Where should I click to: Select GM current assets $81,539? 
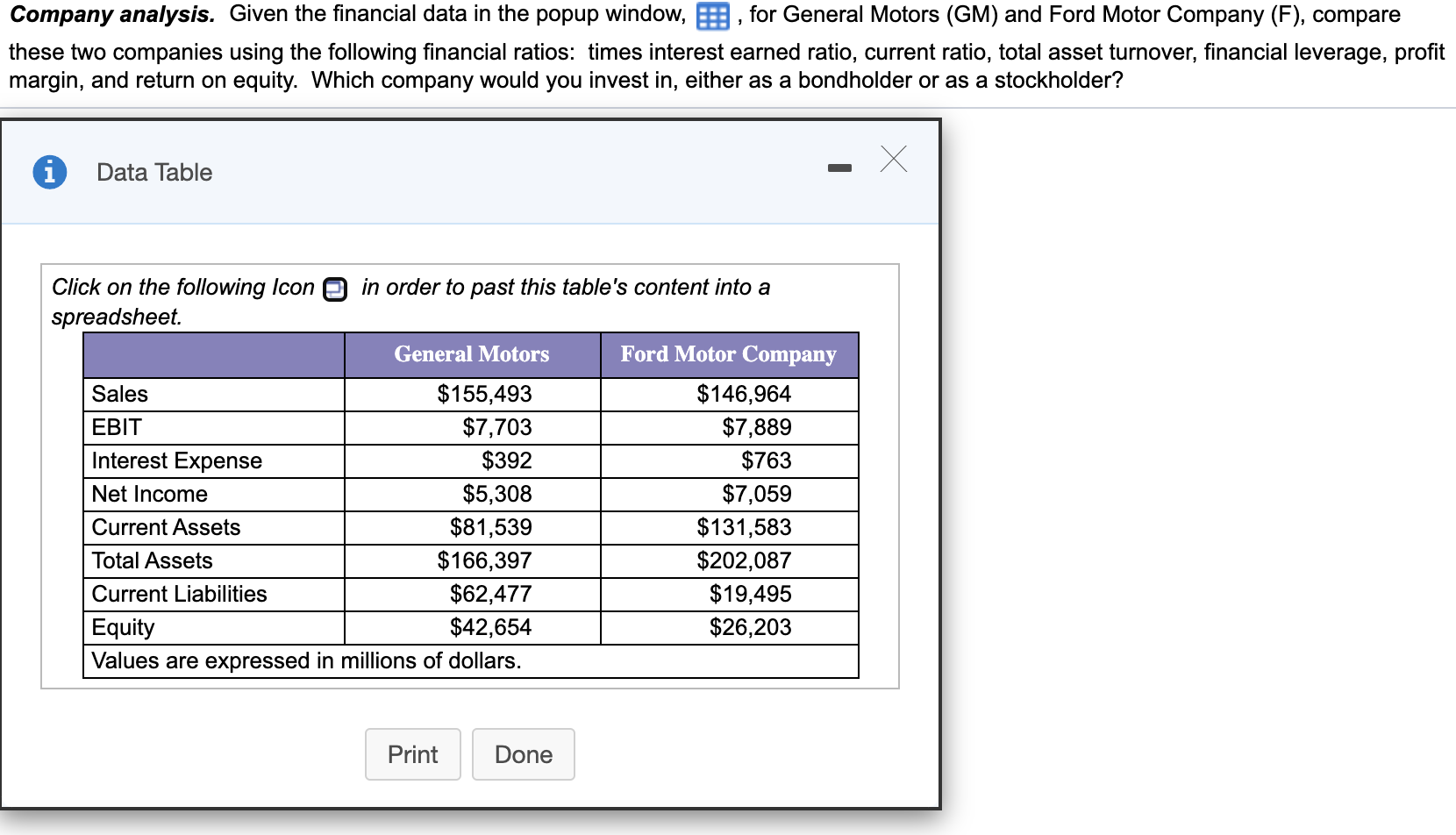(x=491, y=527)
